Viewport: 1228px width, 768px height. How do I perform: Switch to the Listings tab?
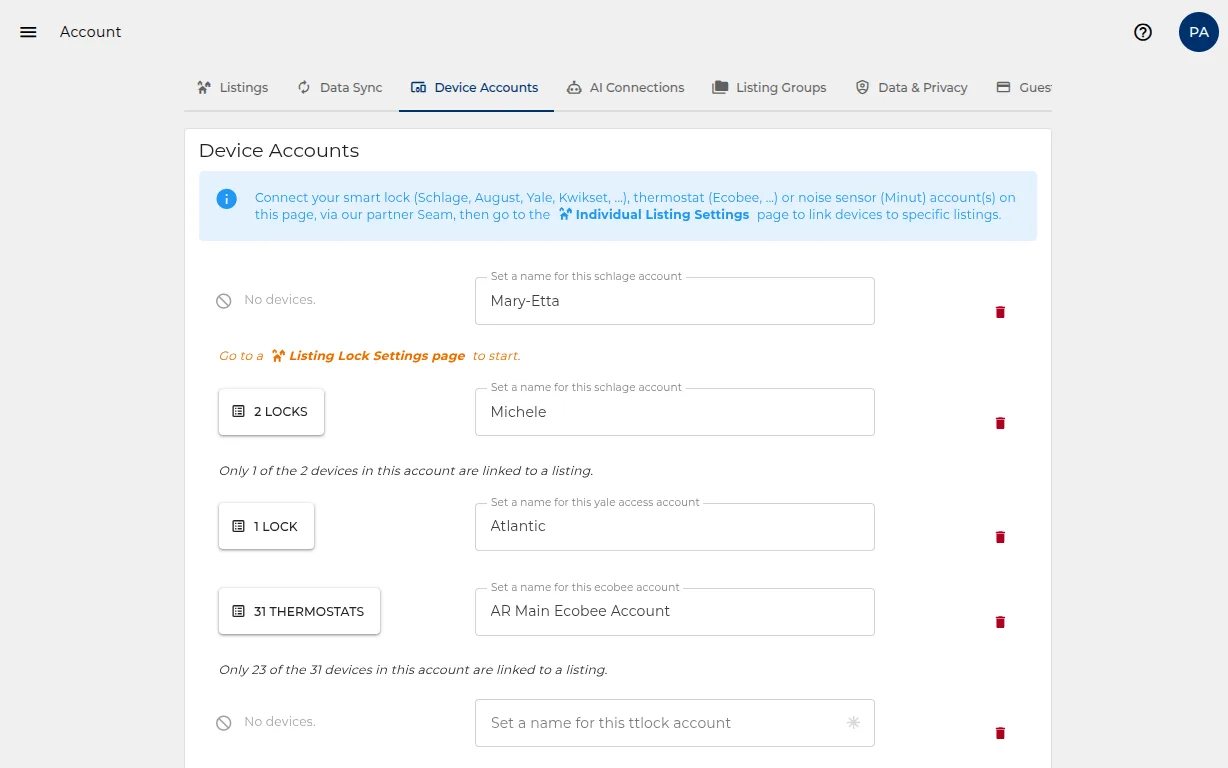pyautogui.click(x=232, y=88)
